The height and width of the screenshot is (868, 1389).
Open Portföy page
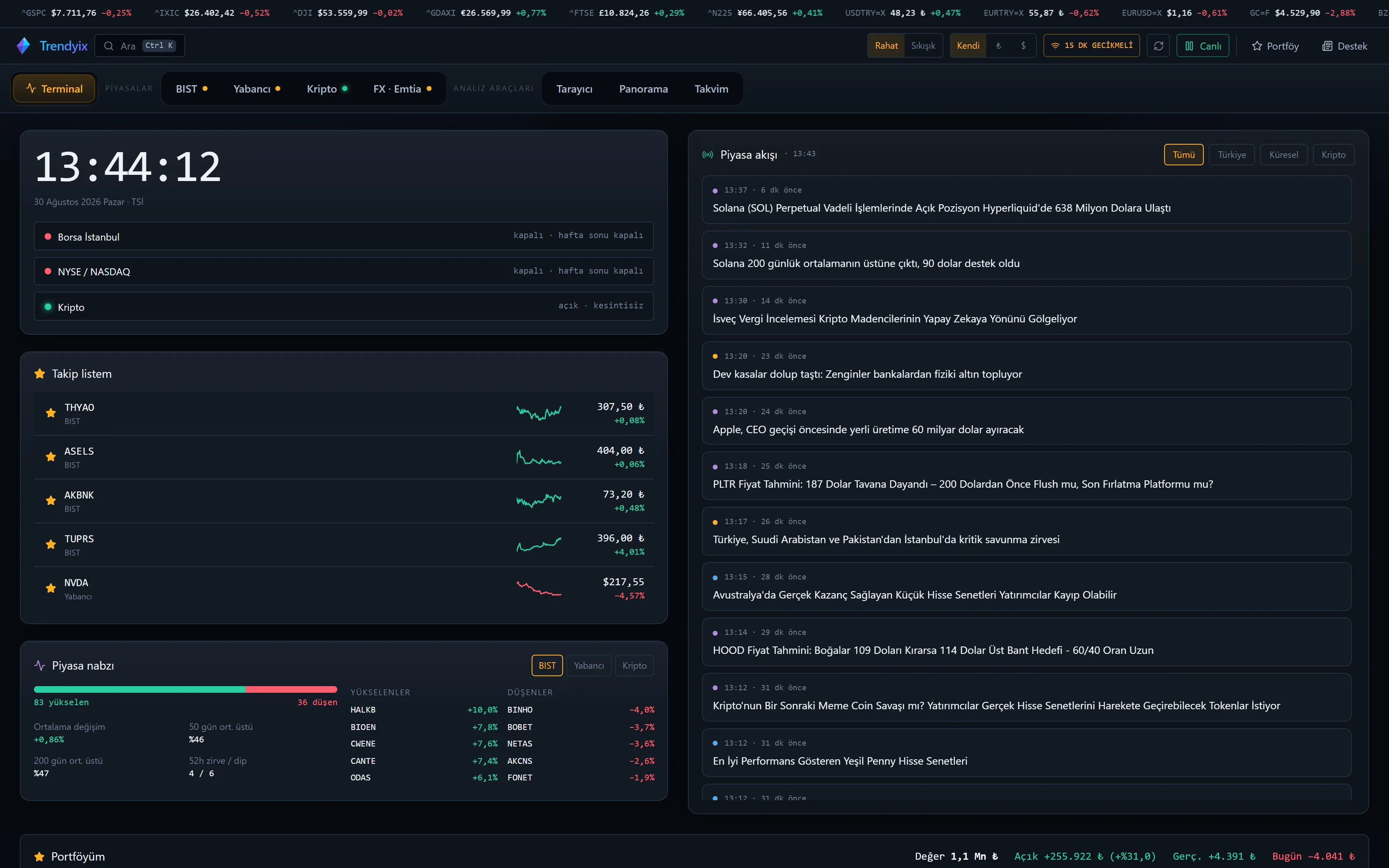click(x=1275, y=46)
